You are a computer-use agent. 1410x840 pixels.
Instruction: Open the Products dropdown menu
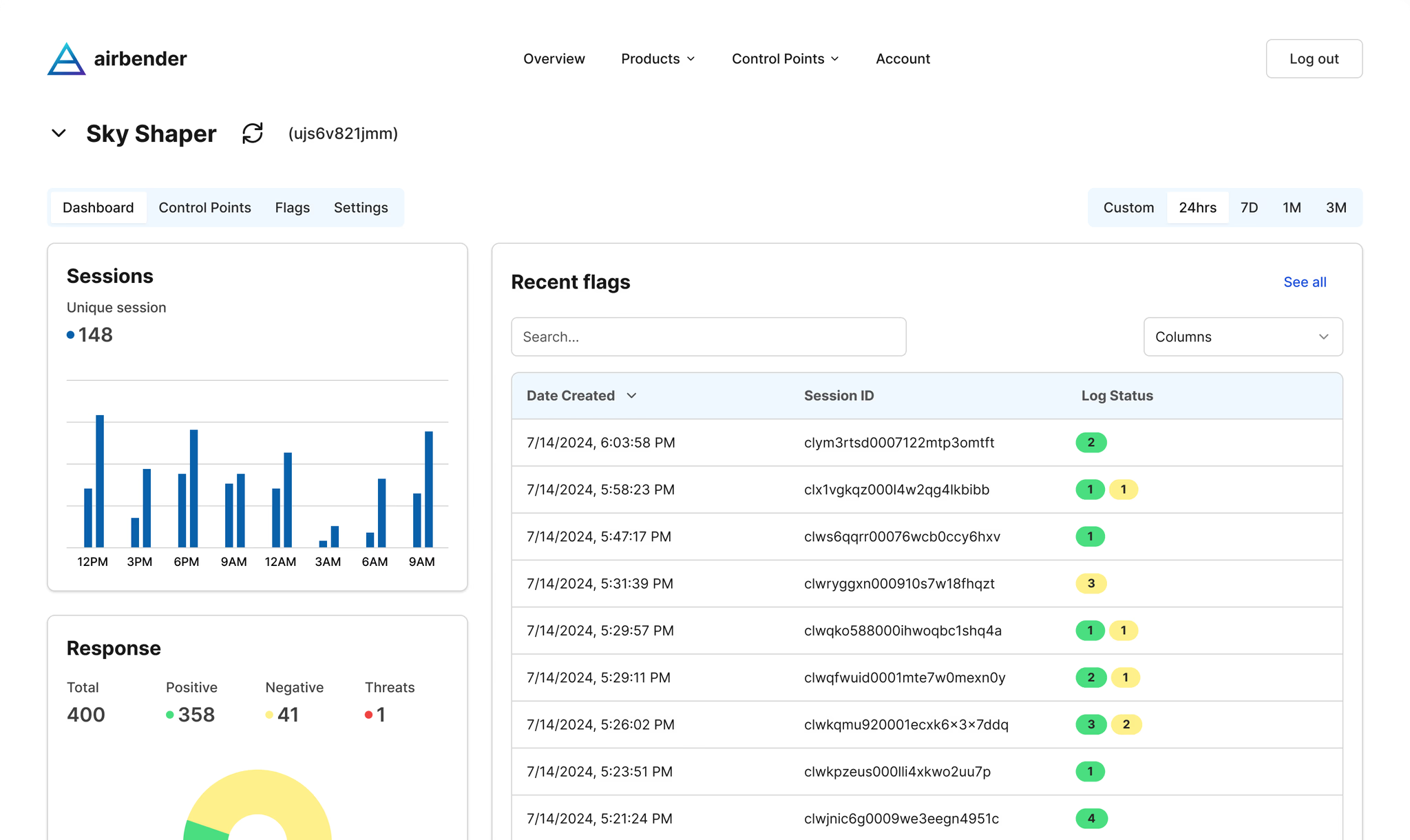point(657,59)
